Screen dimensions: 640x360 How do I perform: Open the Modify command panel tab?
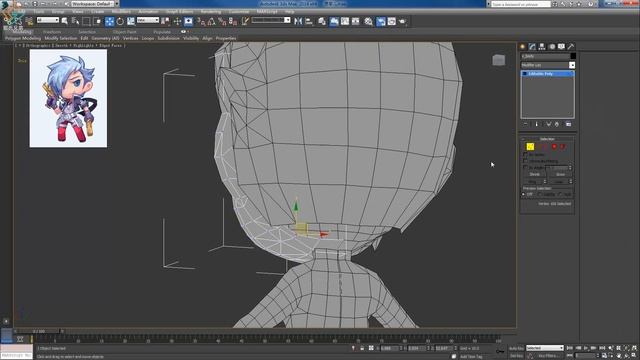(x=532, y=47)
